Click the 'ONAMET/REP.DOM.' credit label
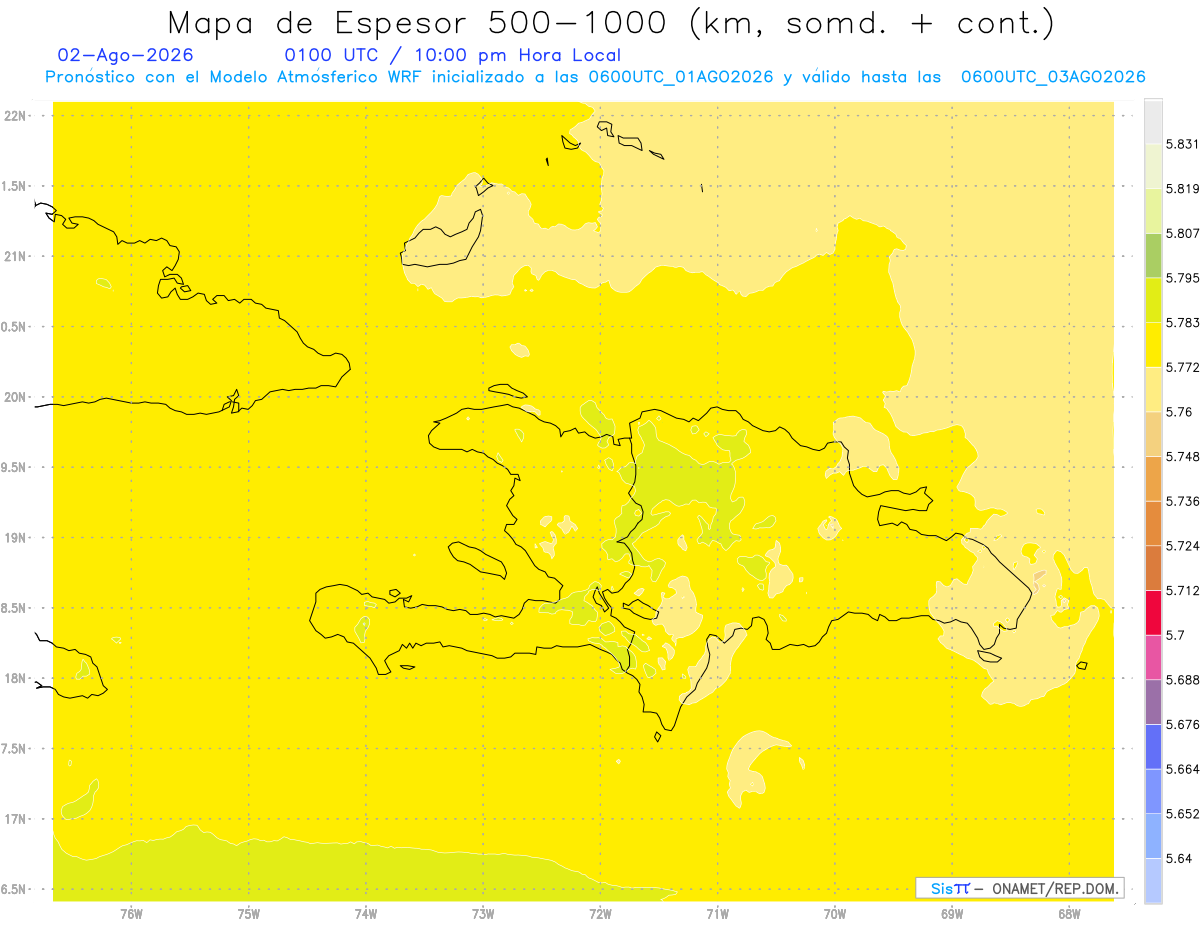The image size is (1200, 927). coord(1055,888)
